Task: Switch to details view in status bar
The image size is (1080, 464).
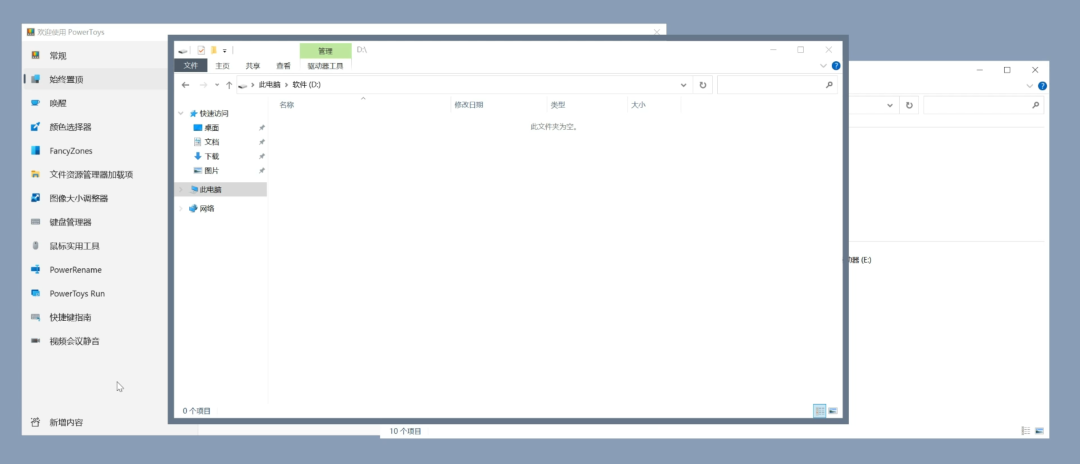Action: (820, 411)
